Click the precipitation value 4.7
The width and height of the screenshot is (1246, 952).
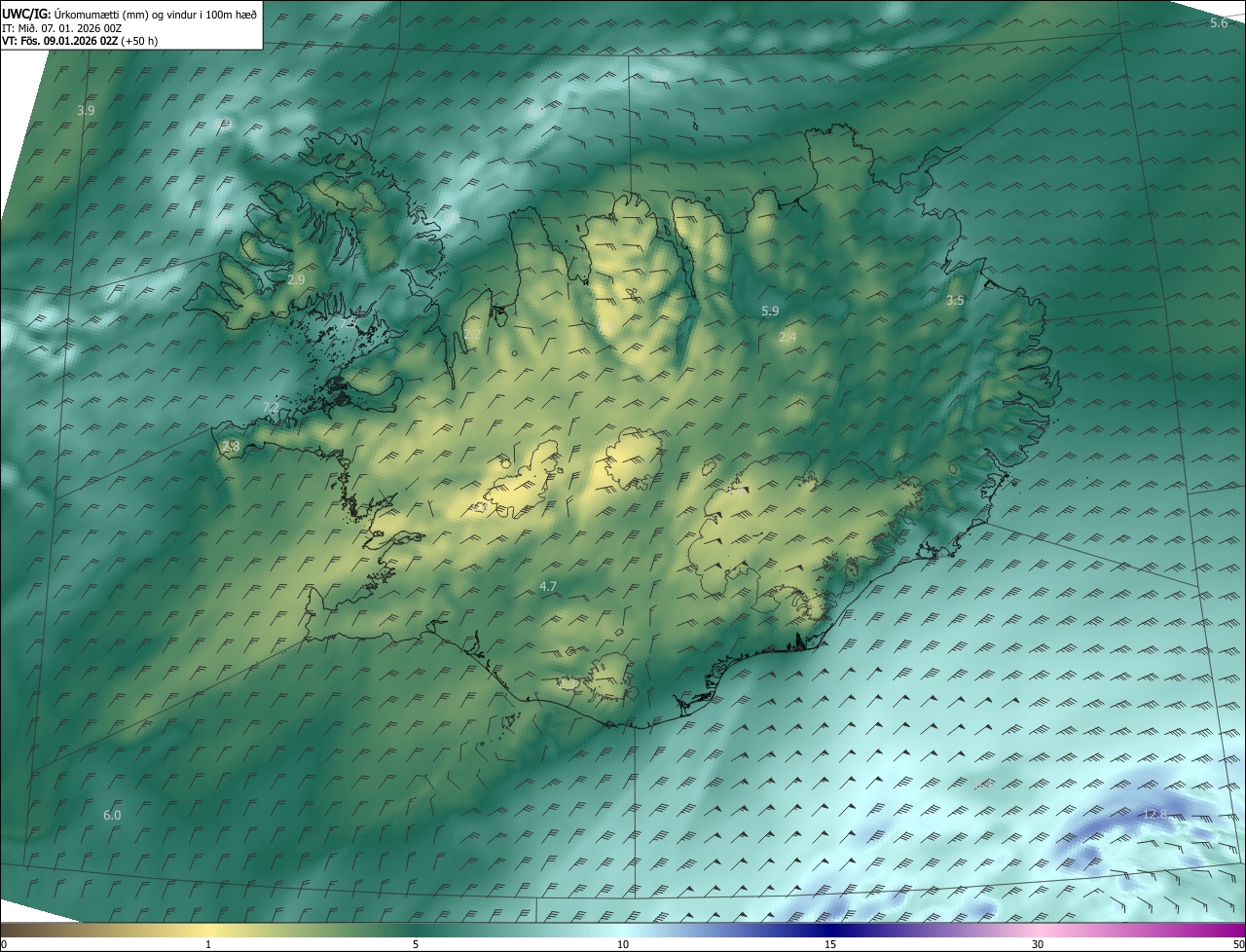point(547,586)
